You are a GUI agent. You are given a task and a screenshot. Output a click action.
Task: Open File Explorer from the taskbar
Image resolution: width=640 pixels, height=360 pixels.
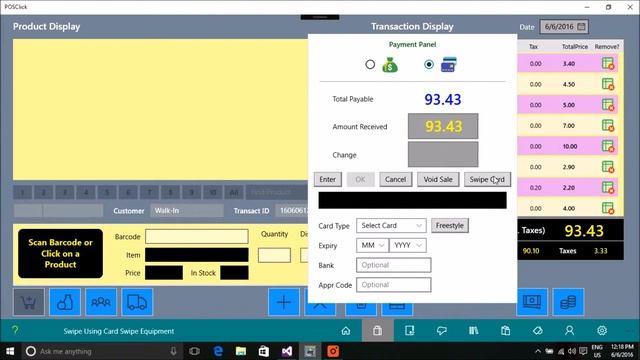coord(241,351)
